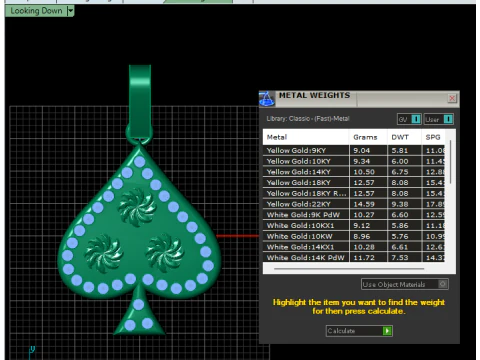This screenshot has height=360, width=480.
Task: Click the Grams column header
Action: (368, 137)
